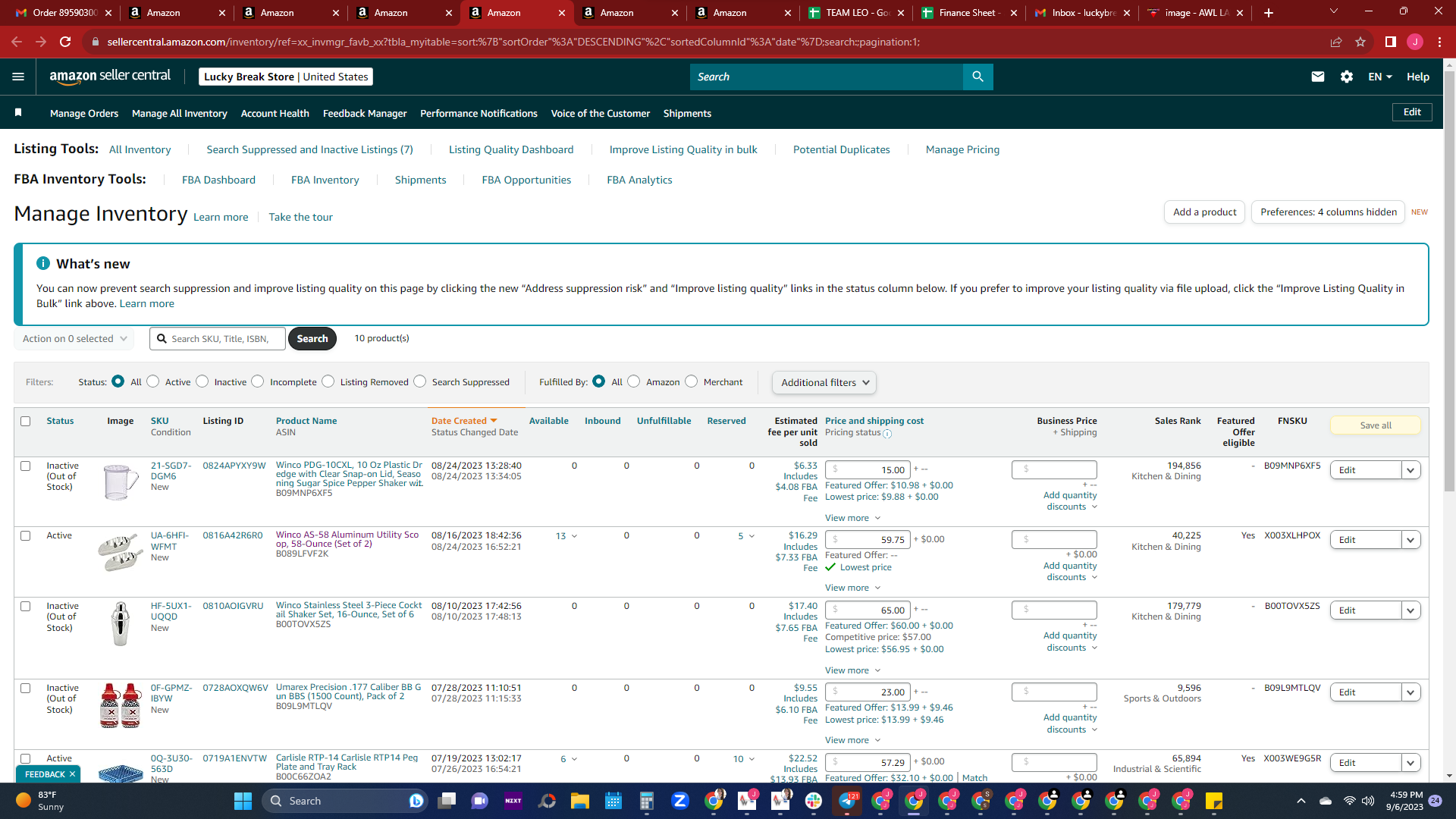Open Edit dropdown arrow for ASIN B089LFVF2K
1456x819 pixels.
pos(1410,540)
